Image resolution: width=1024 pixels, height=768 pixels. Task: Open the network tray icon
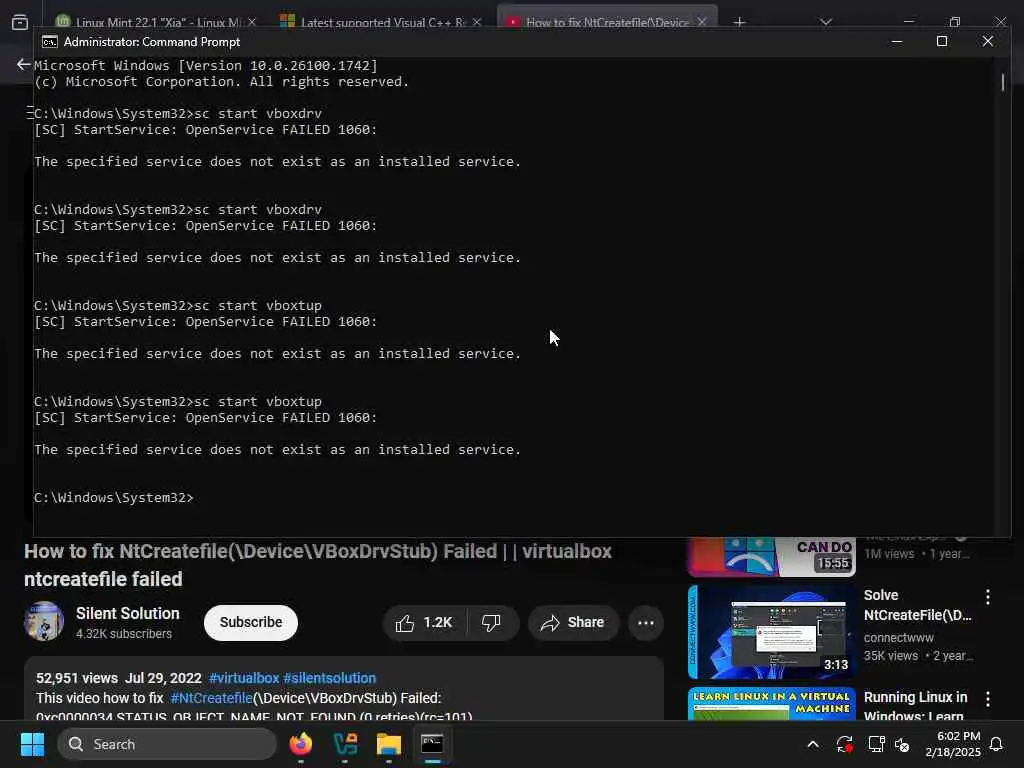pyautogui.click(x=876, y=744)
